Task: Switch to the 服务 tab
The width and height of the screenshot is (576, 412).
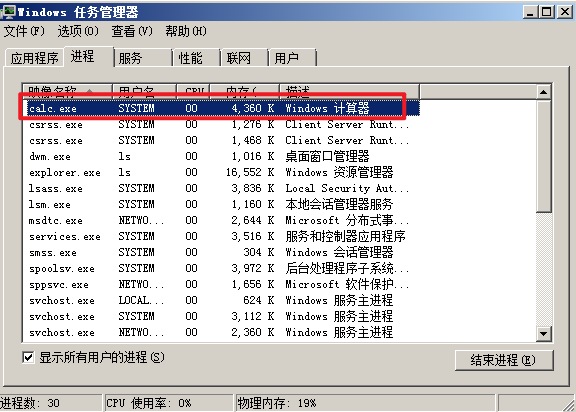Action: (x=143, y=58)
